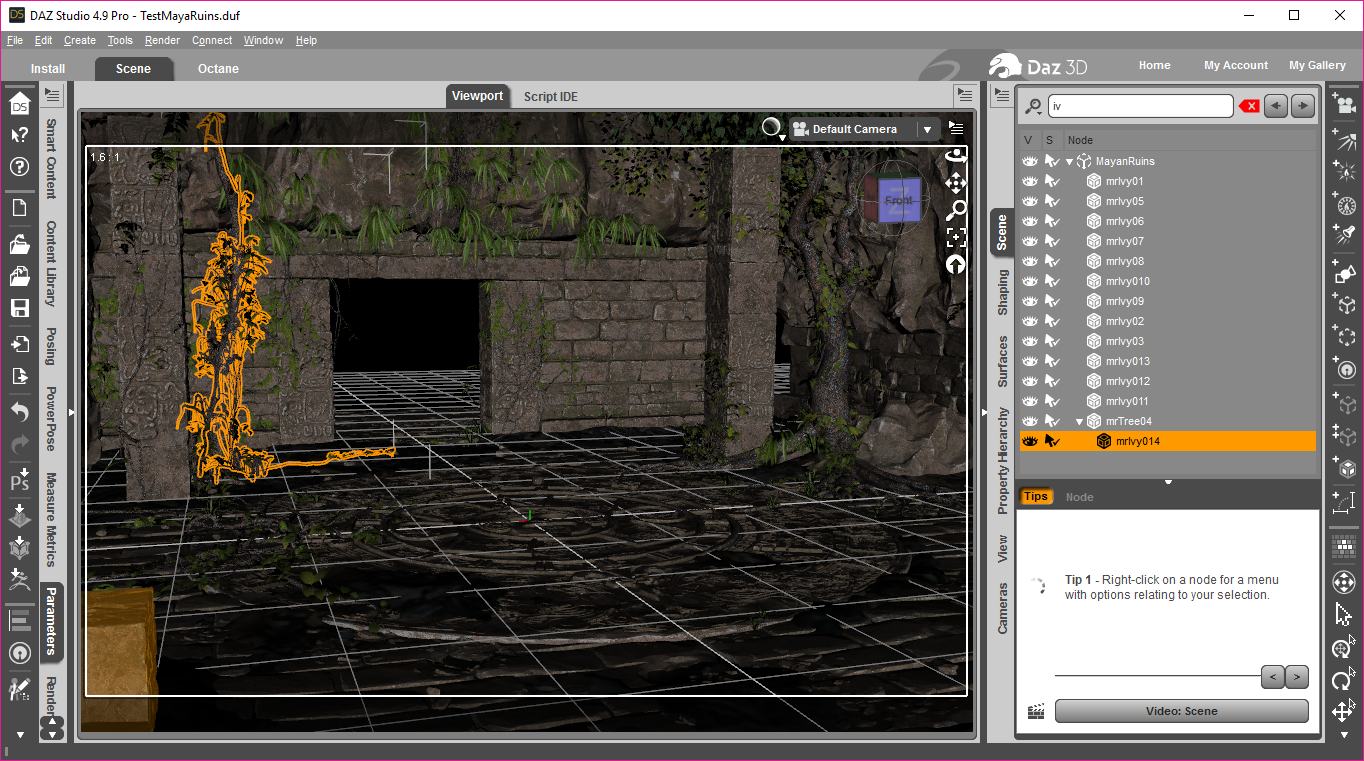The height and width of the screenshot is (761, 1364).
Task: Create a new spotlight with the toolbar icon
Action: tap(1344, 236)
